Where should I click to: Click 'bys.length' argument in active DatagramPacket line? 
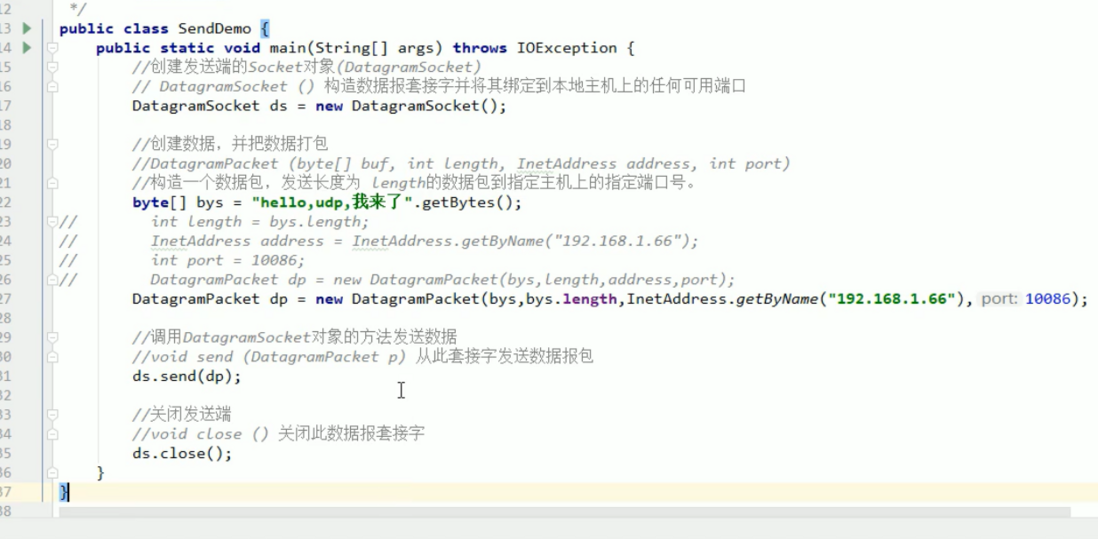[571, 300]
